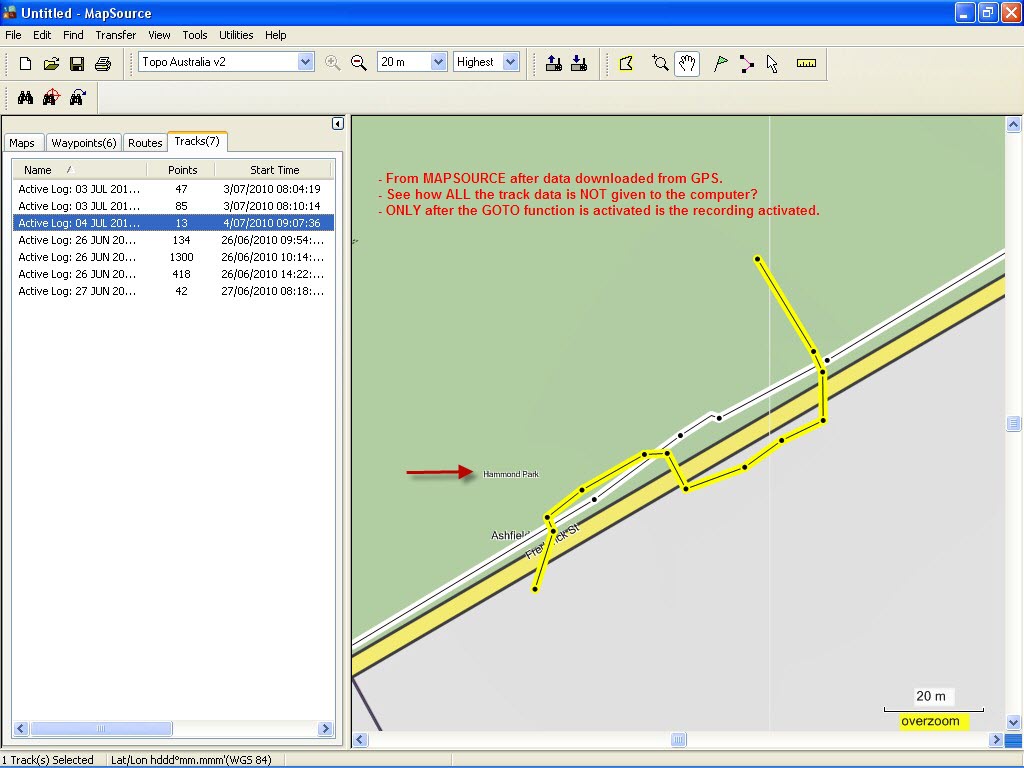Collapse the side panel with arrow button

[x=338, y=123]
